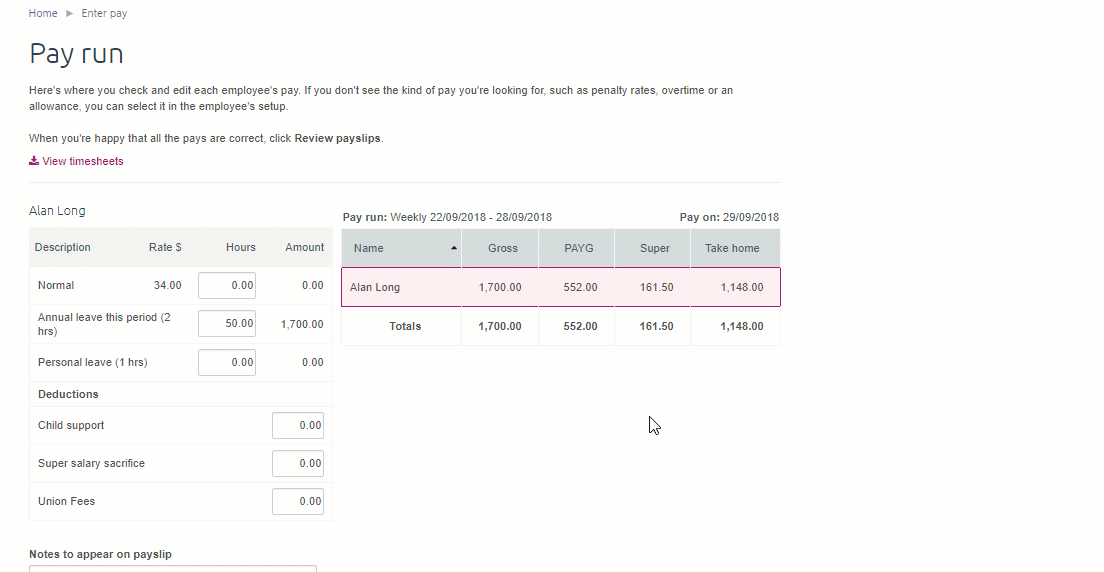The height and width of the screenshot is (572, 1104).
Task: Sort by the Super column header
Action: pyautogui.click(x=654, y=248)
